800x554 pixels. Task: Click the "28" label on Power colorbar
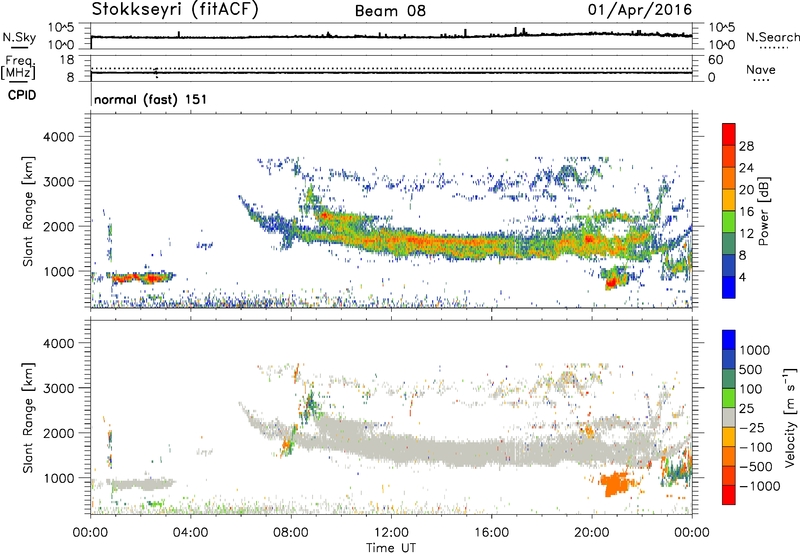click(746, 146)
